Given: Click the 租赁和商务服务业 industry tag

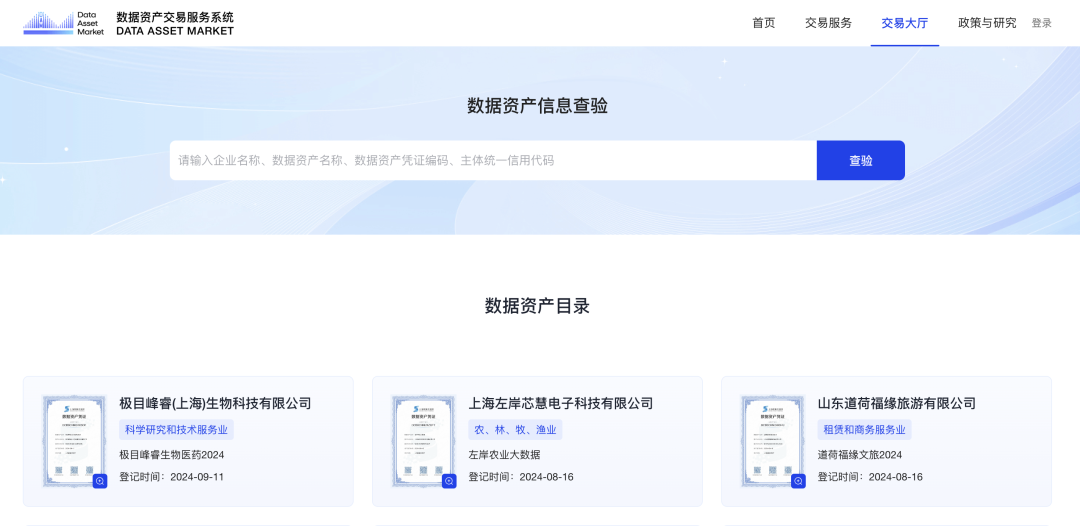Looking at the screenshot, I should pos(864,430).
